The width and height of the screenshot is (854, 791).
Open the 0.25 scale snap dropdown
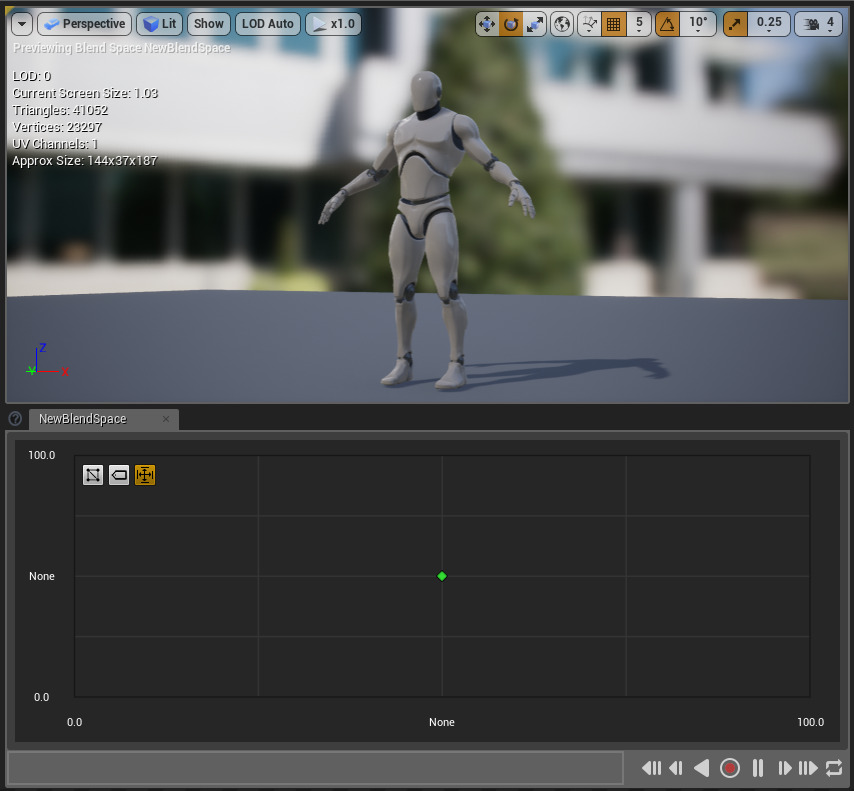769,24
